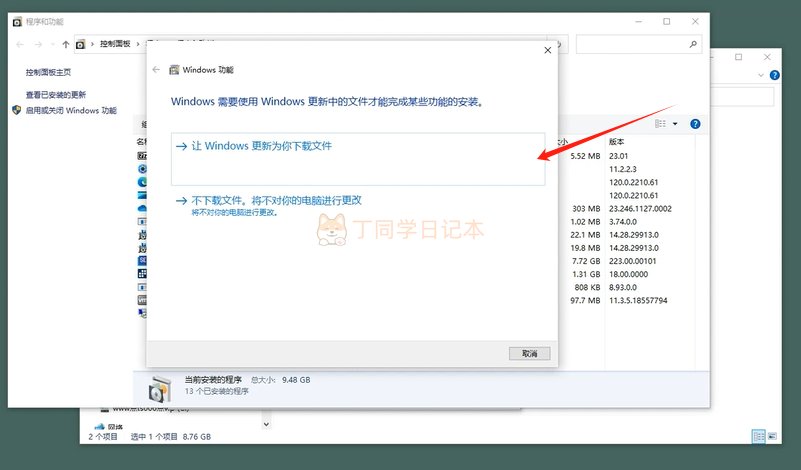Image resolution: width=801 pixels, height=470 pixels.
Task: Open 启用或关闭 Windows 功能 link
Action: pos(71,110)
